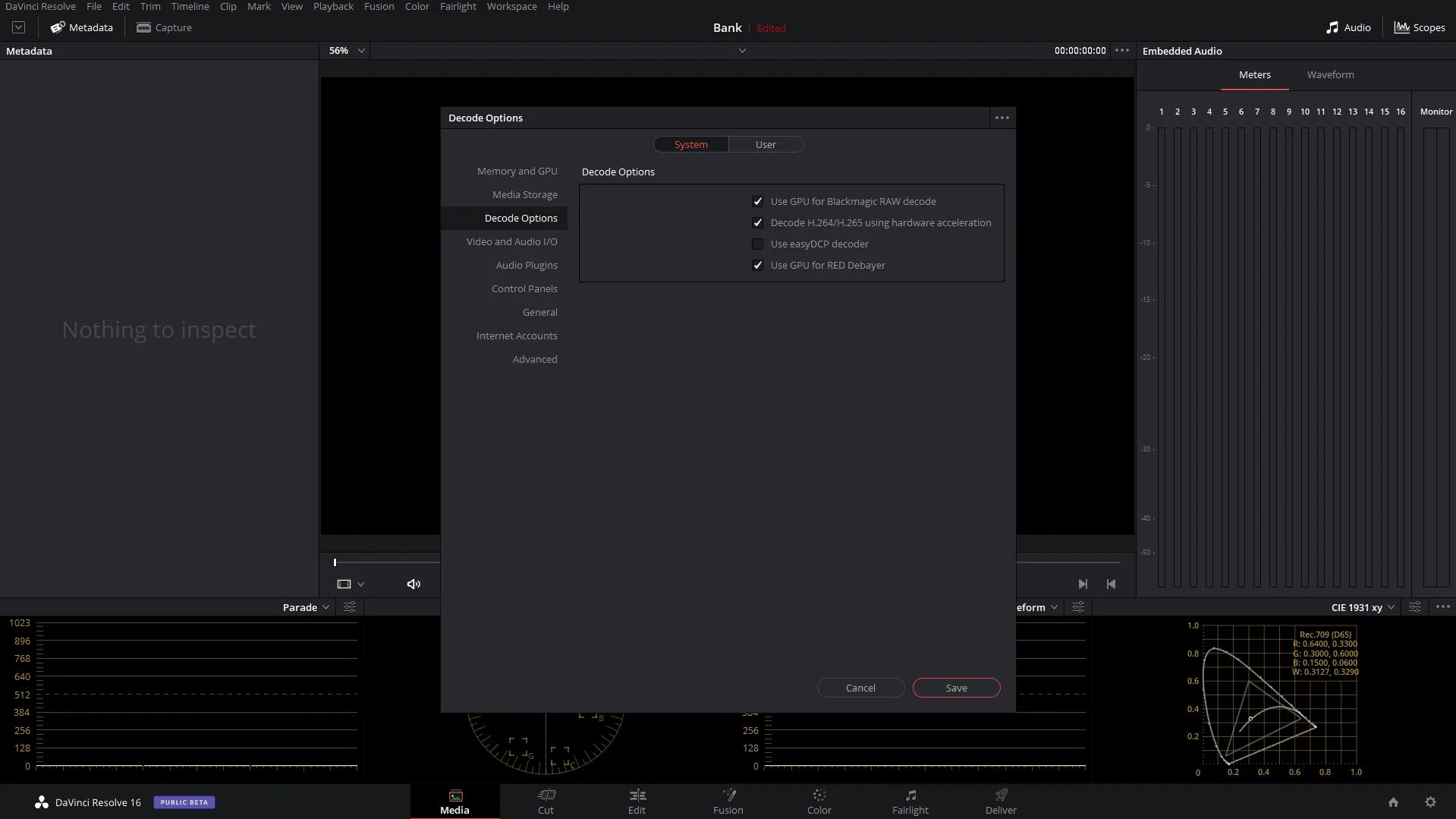Image resolution: width=1456 pixels, height=819 pixels.
Task: Open Audio Plugins settings
Action: pos(527,265)
